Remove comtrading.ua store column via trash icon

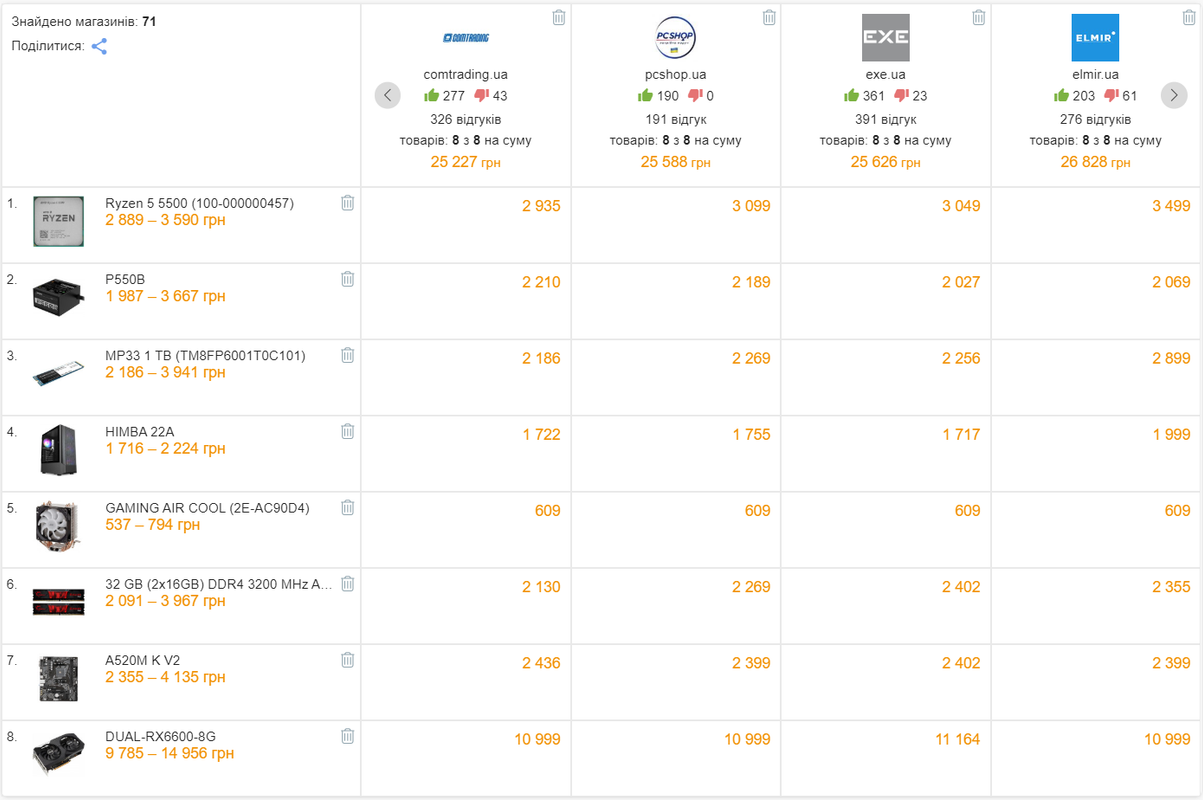(558, 17)
